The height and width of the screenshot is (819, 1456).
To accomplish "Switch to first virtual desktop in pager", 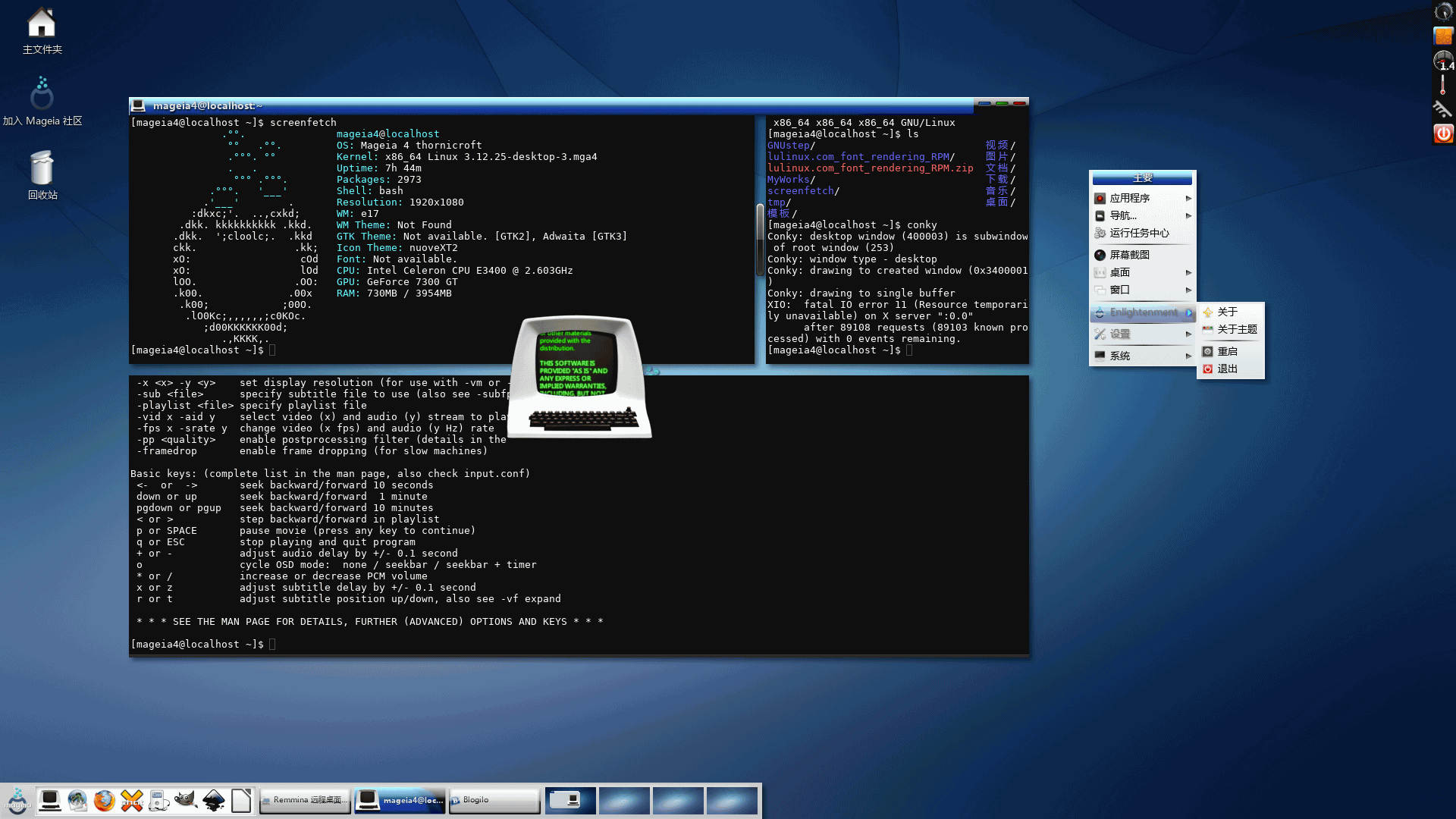I will tap(570, 801).
